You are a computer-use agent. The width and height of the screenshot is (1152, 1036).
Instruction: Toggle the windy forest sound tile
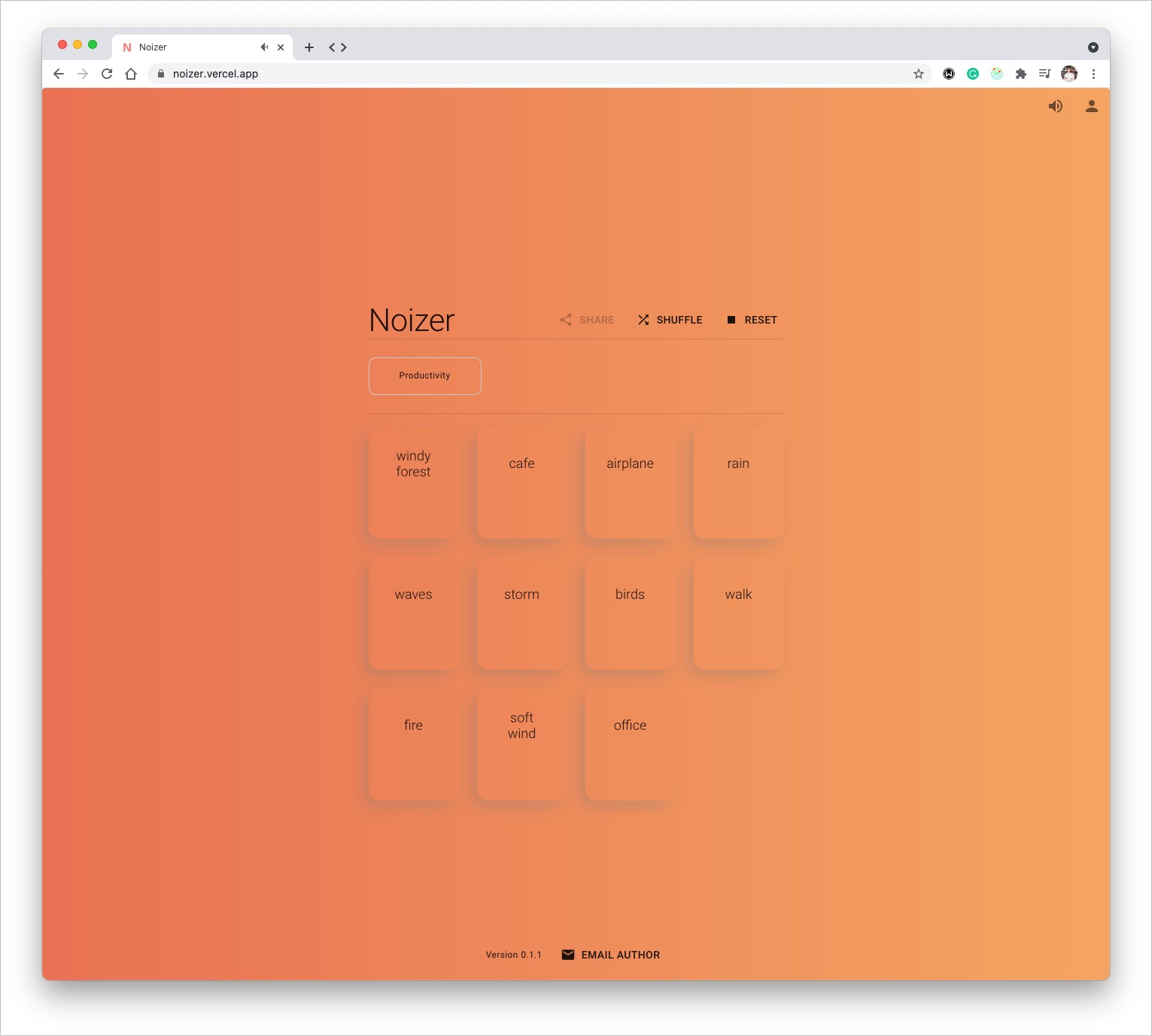pyautogui.click(x=414, y=482)
